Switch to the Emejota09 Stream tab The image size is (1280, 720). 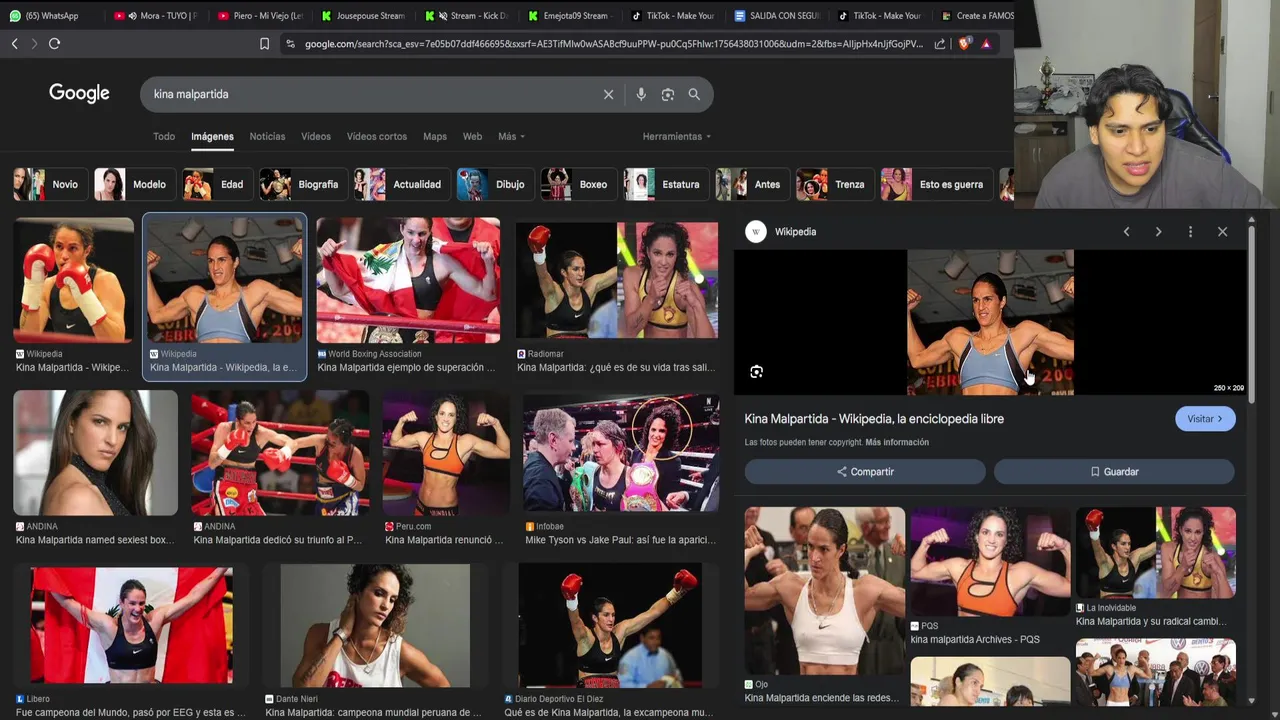tap(570, 16)
